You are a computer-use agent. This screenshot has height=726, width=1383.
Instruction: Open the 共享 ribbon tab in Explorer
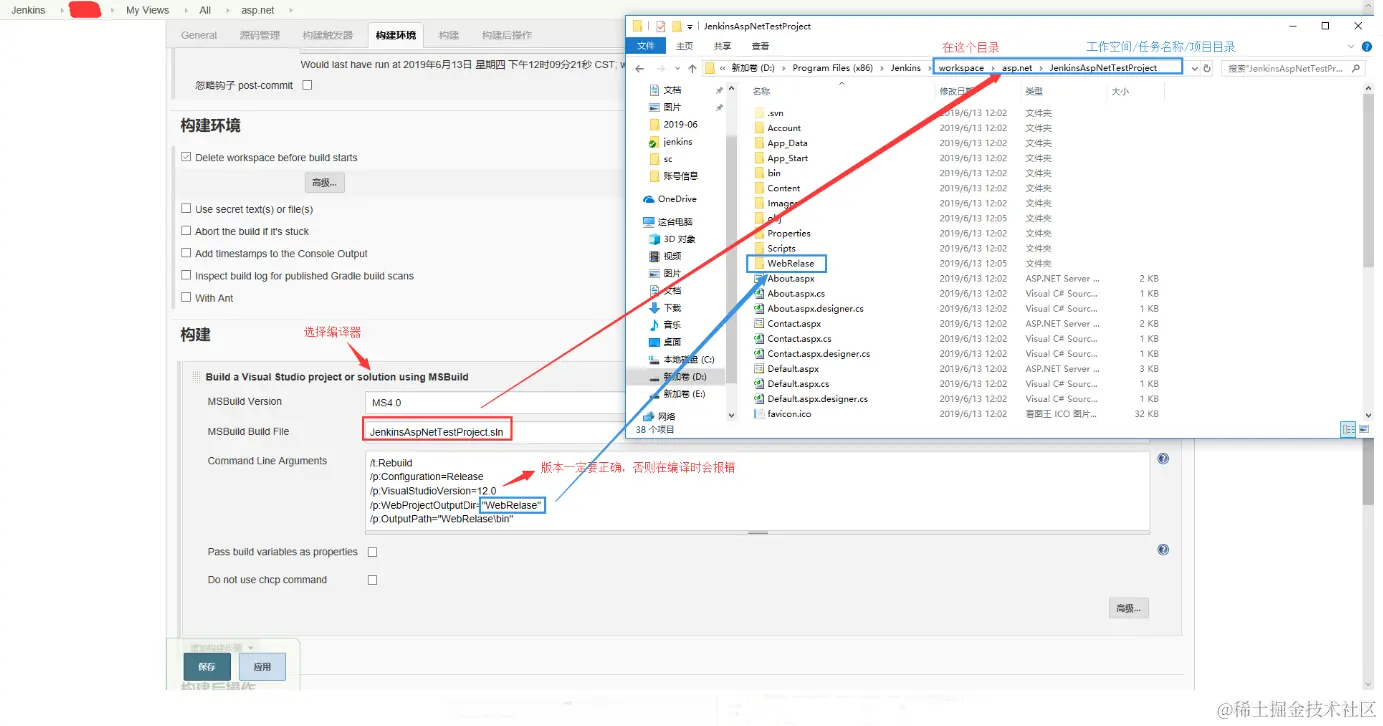click(722, 46)
